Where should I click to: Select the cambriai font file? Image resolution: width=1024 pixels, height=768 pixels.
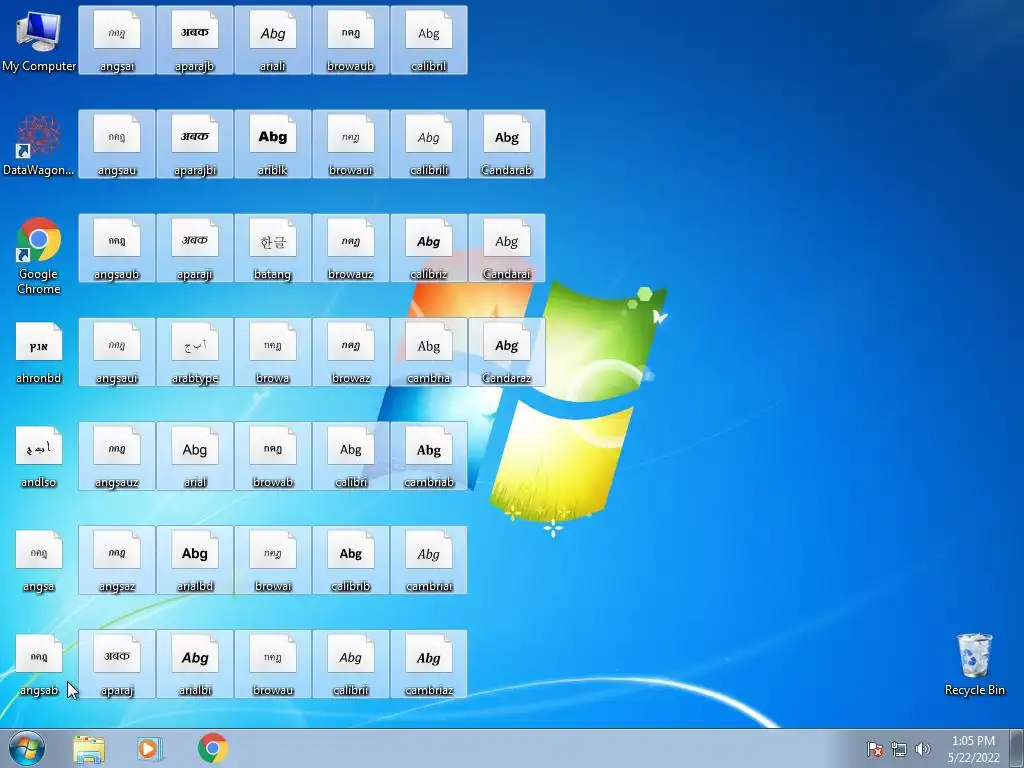pos(429,560)
